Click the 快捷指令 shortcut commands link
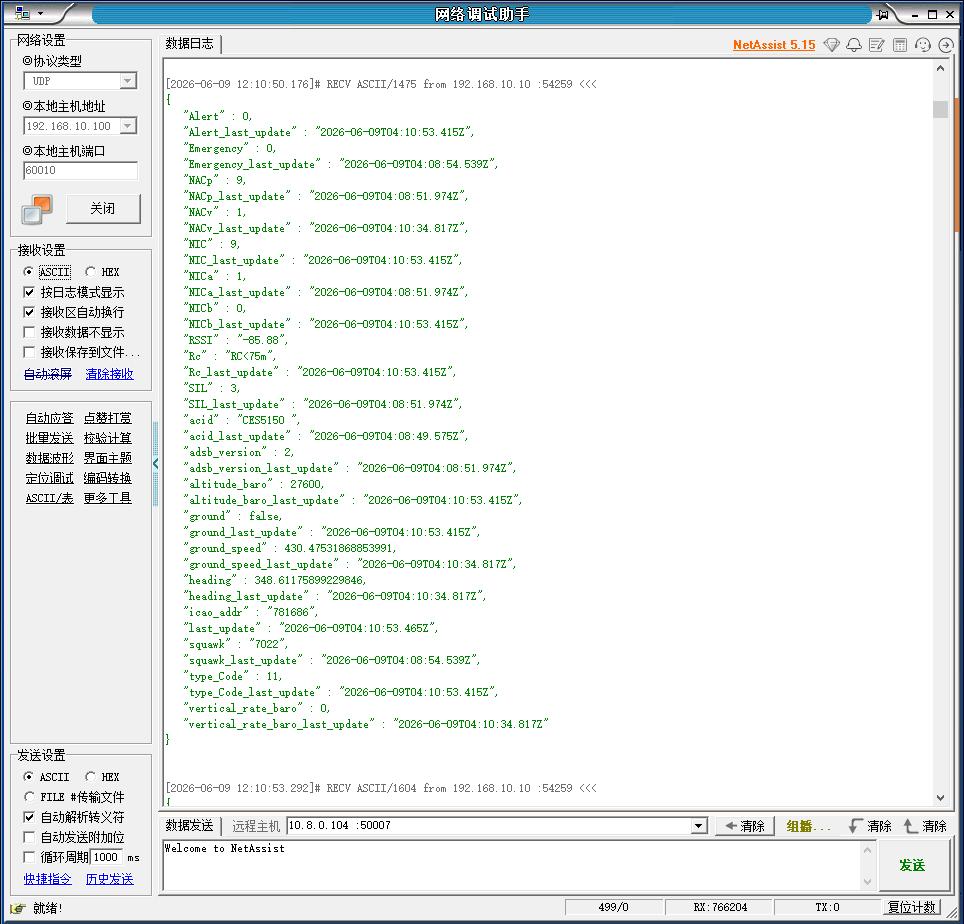964x924 pixels. pos(48,879)
